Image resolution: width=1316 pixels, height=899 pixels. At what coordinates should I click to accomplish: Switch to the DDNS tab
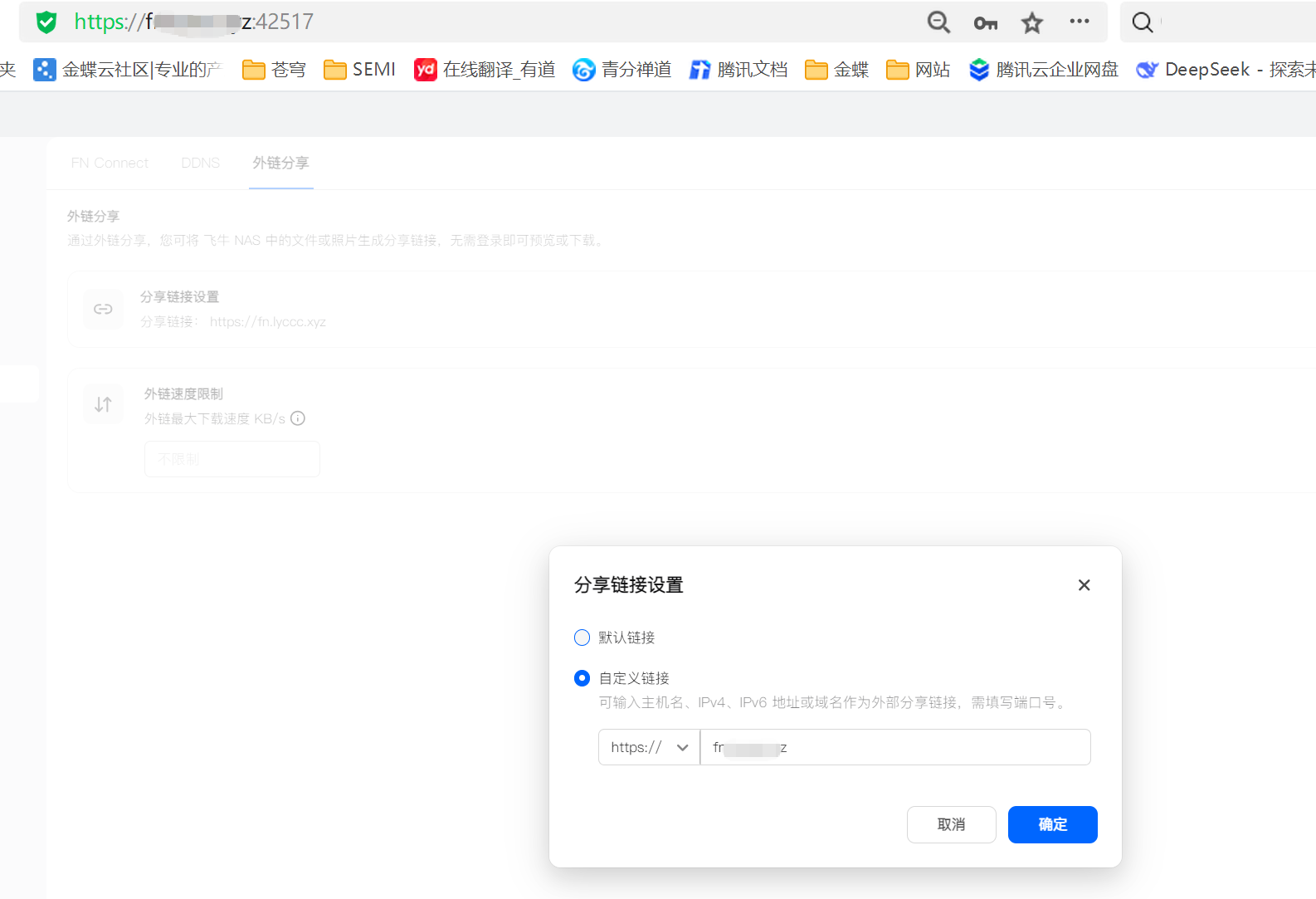[201, 163]
